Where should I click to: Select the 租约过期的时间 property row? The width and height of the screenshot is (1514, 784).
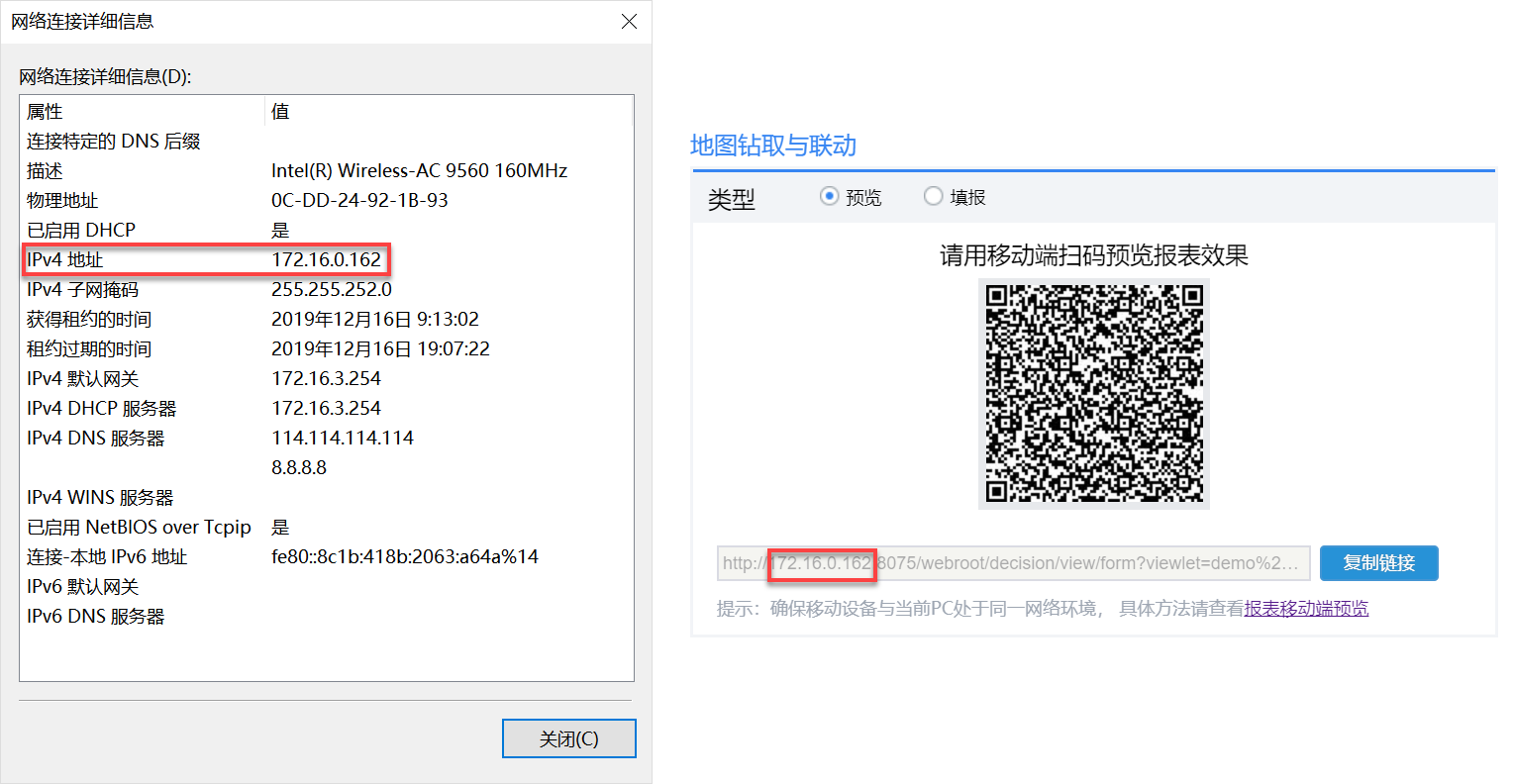tap(327, 349)
